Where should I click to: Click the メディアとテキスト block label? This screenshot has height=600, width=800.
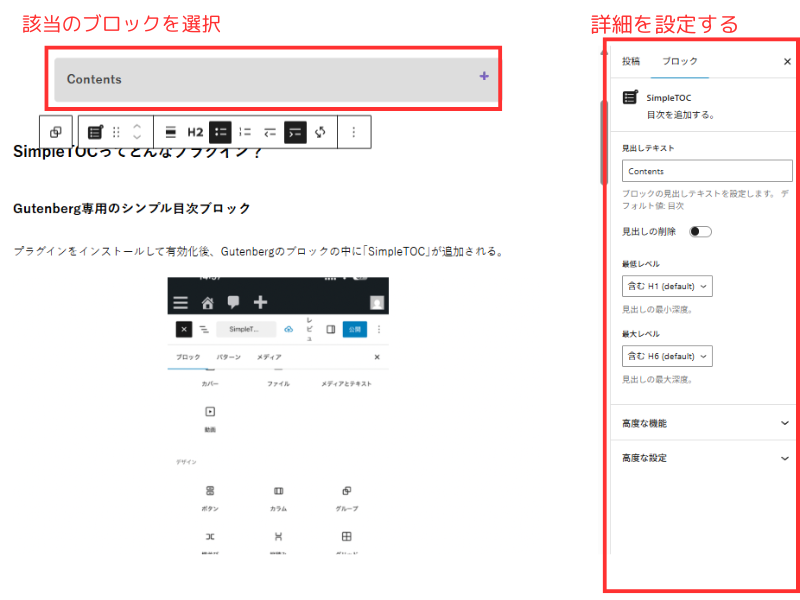[346, 384]
